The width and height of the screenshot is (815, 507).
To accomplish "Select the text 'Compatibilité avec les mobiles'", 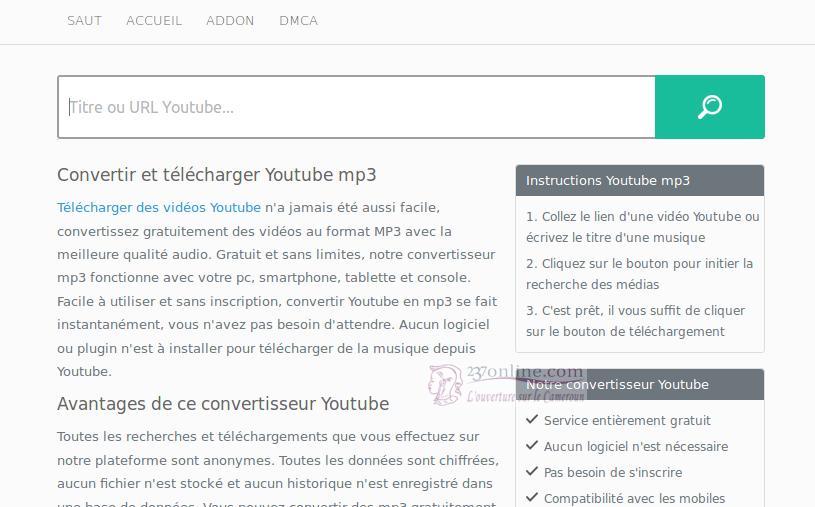I will 634,498.
